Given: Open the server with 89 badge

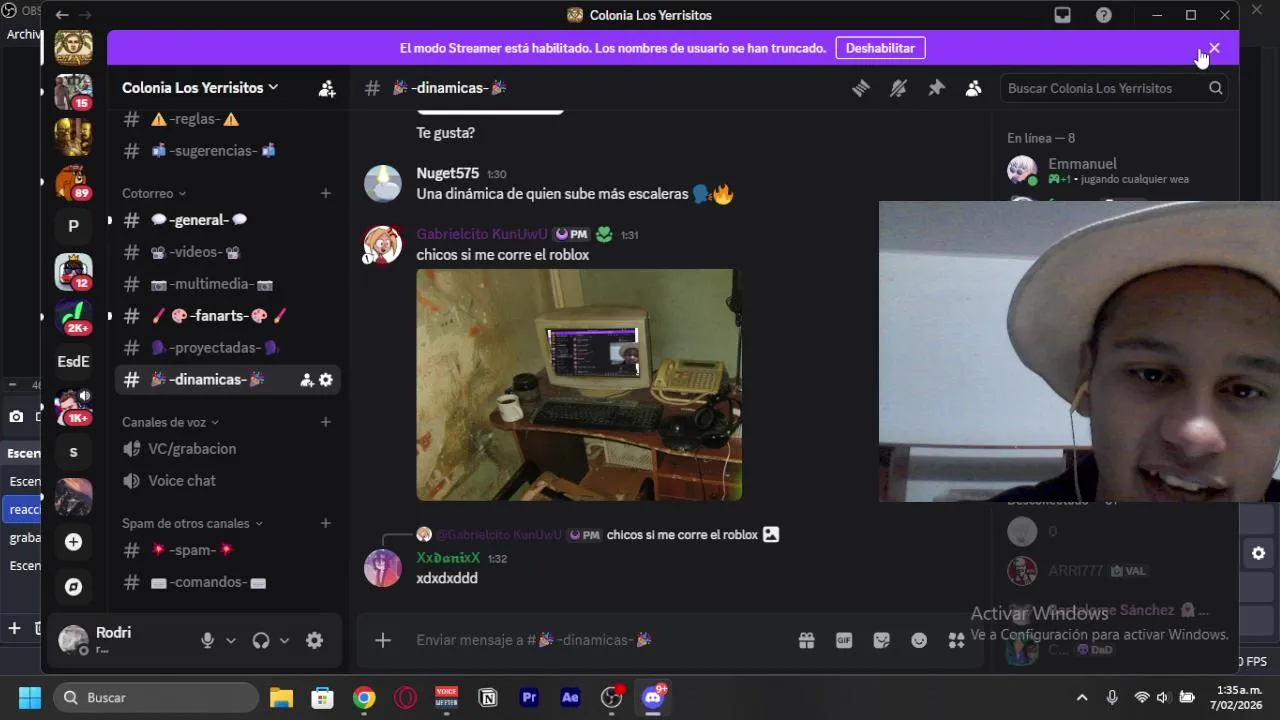Looking at the screenshot, I should 73,182.
